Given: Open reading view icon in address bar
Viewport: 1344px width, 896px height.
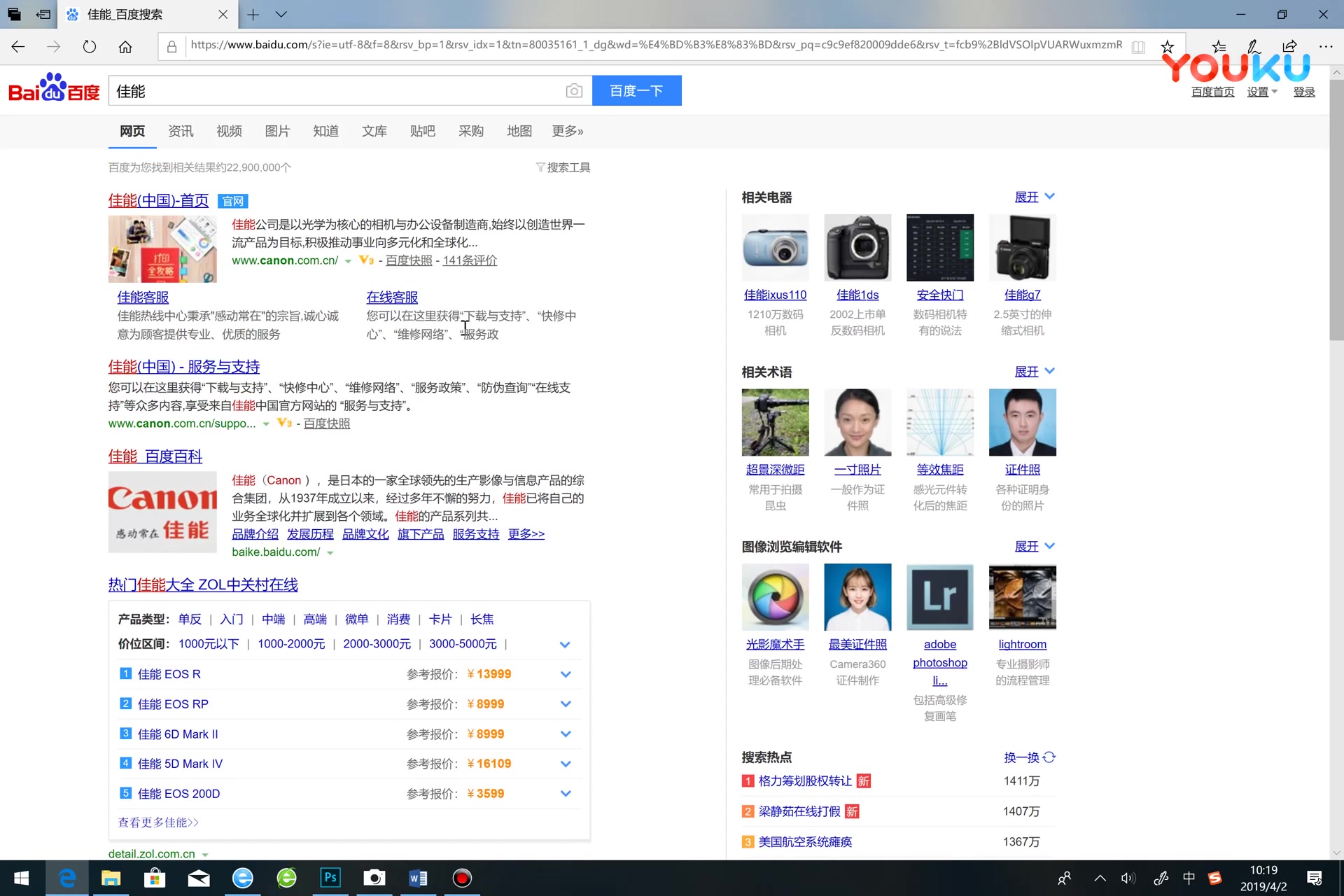Looking at the screenshot, I should click(x=1138, y=46).
